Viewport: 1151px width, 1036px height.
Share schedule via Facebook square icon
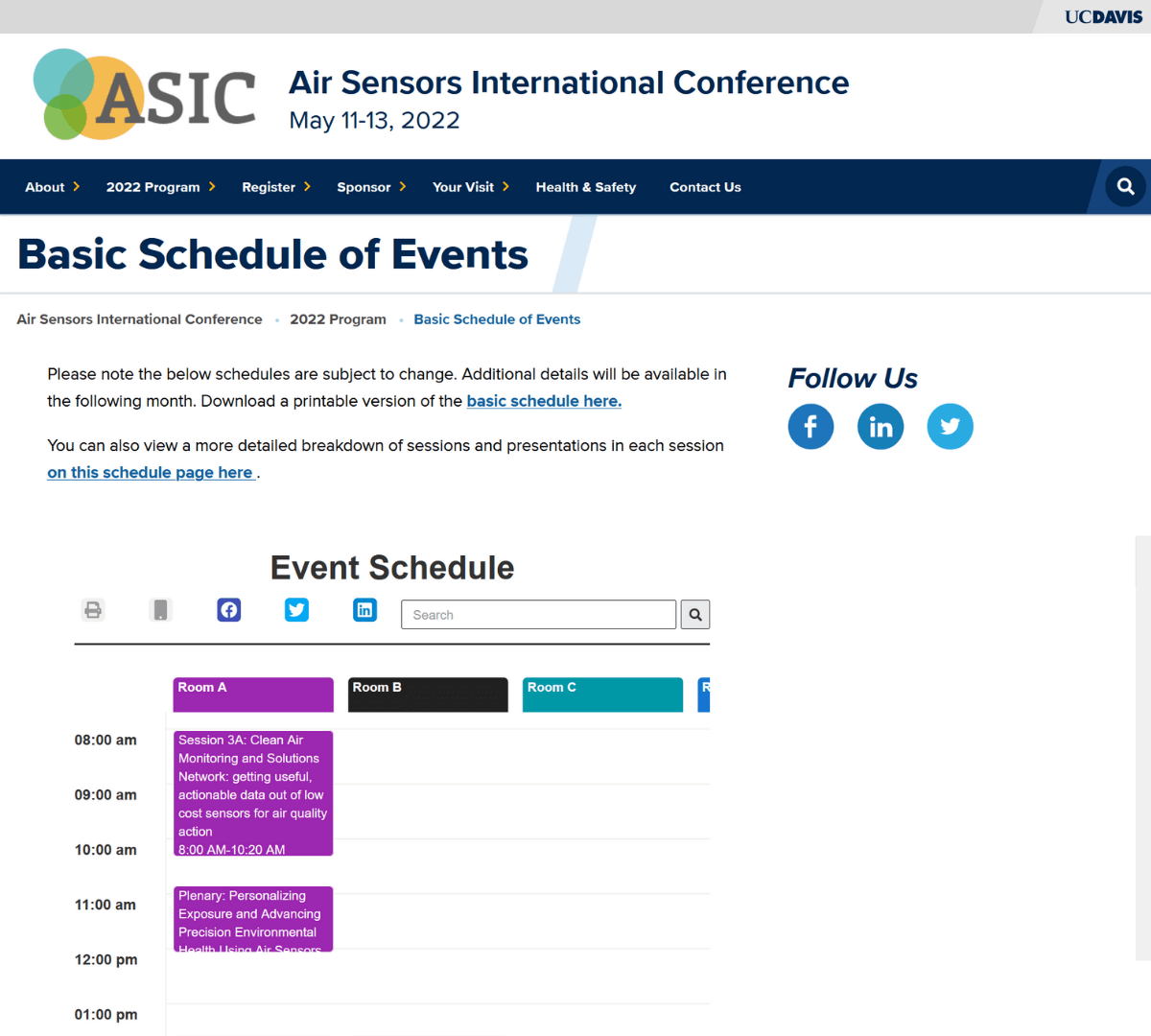click(x=229, y=610)
